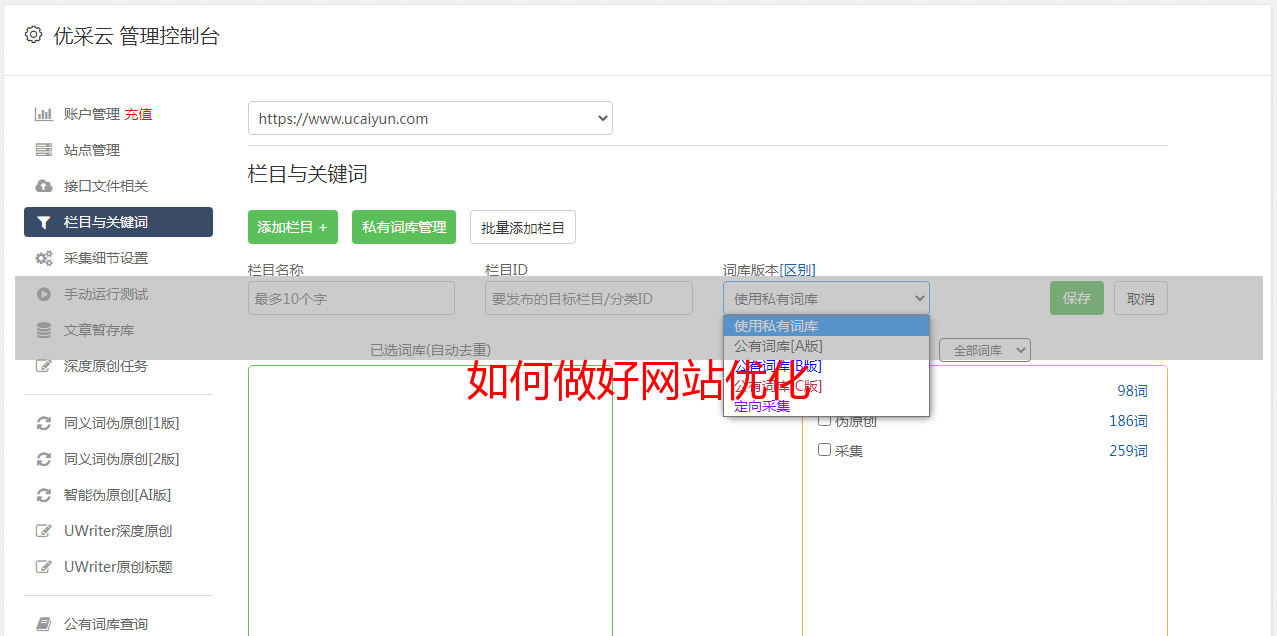Open the 全部词库 filter dropdown
1277x636 pixels.
(x=985, y=350)
